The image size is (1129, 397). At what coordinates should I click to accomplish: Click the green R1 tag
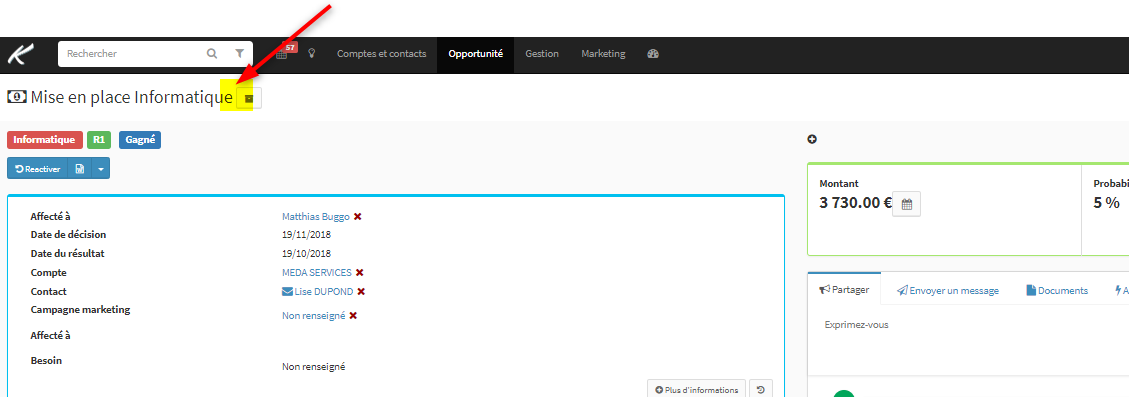point(99,140)
